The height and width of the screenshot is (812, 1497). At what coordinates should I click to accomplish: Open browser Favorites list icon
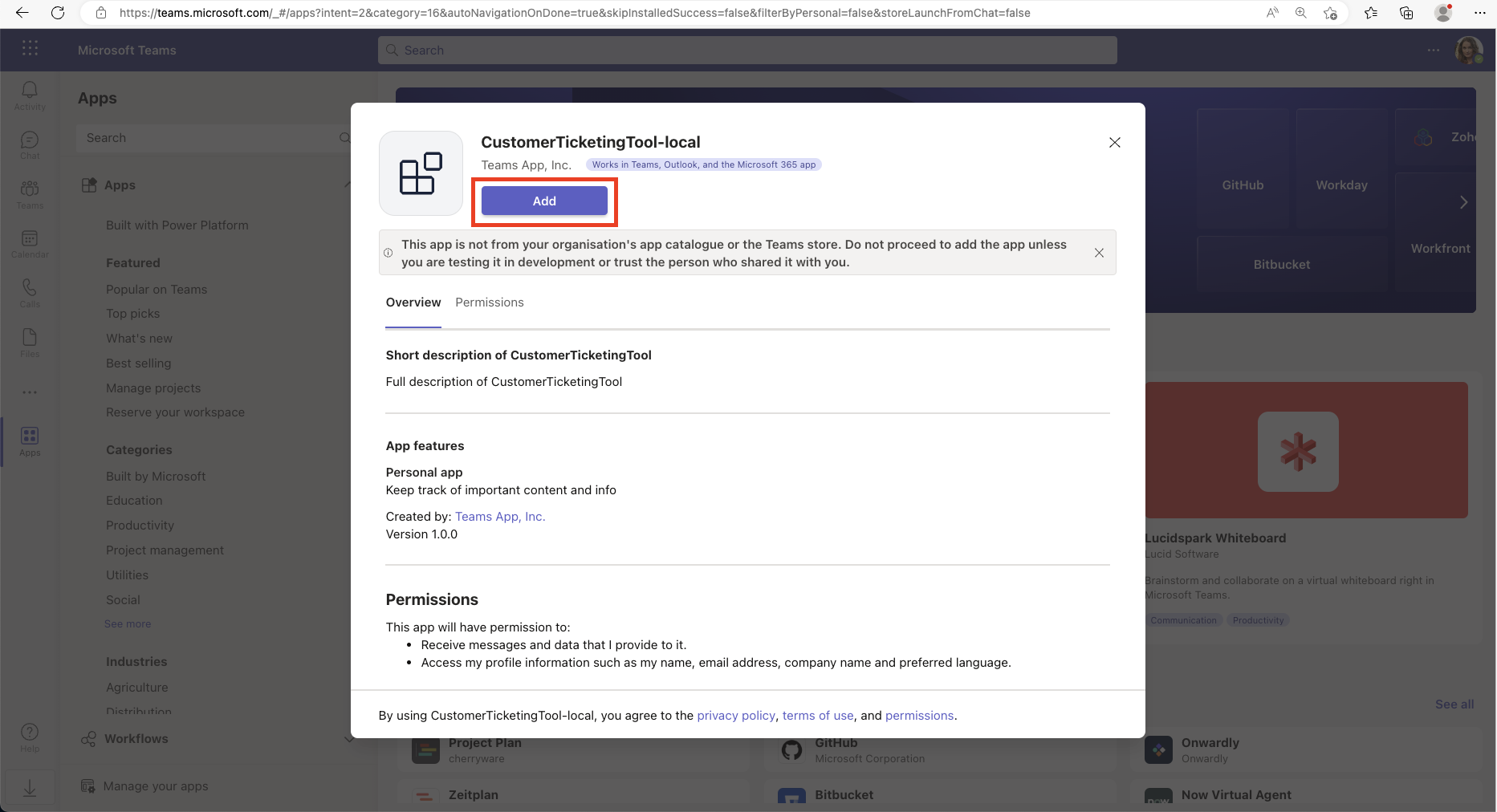pos(1371,13)
